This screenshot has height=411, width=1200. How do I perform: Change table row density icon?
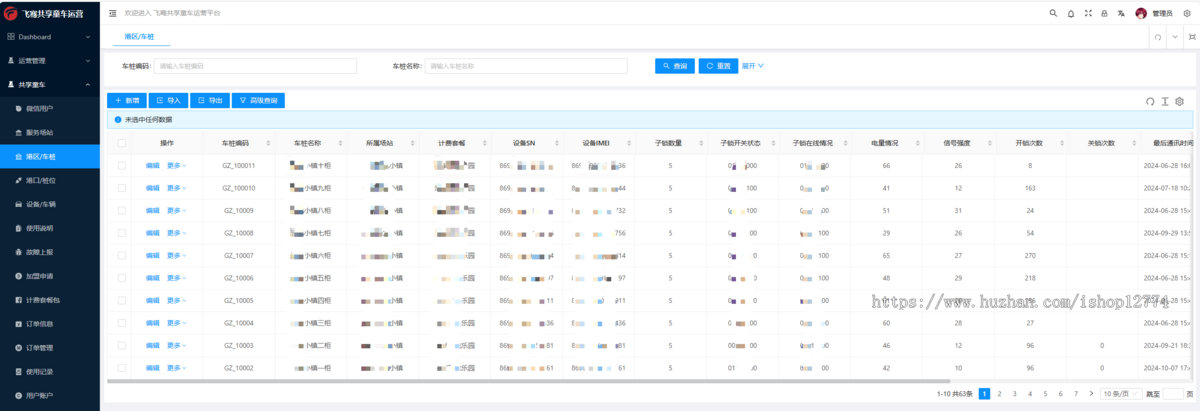tap(1164, 101)
